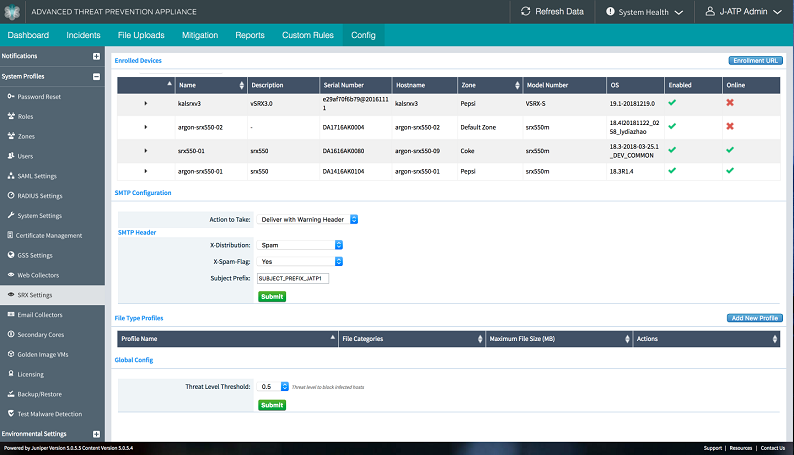
Task: Click the Add New Profile button
Action: pos(754,318)
